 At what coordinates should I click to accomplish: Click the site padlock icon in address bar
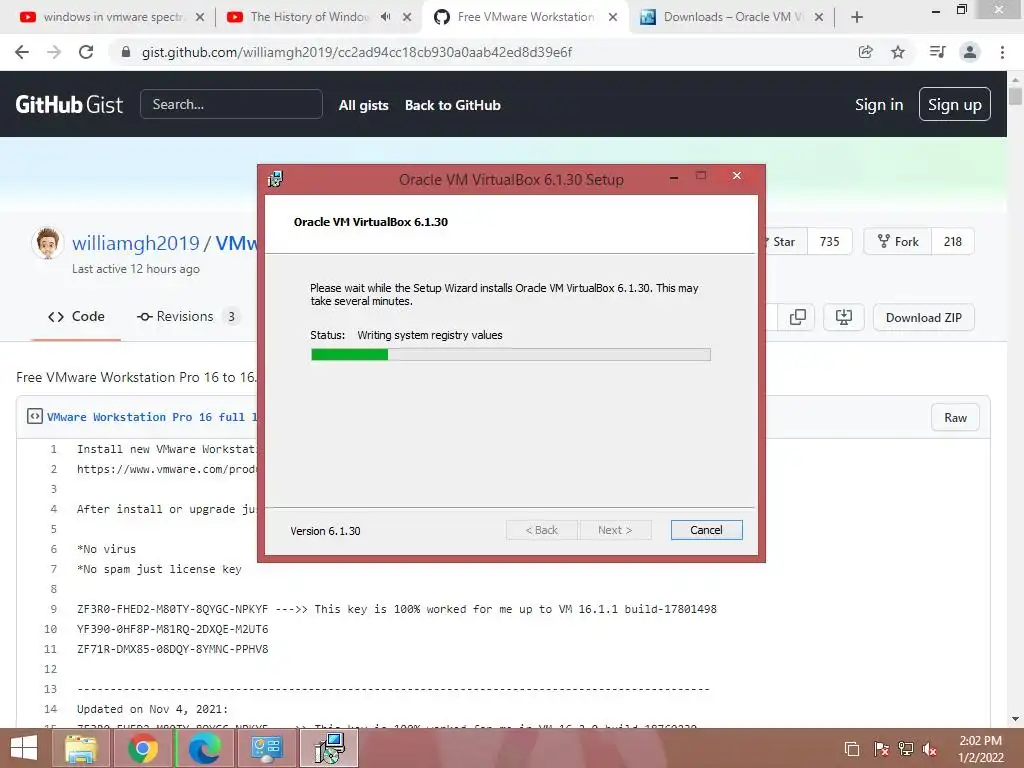pyautogui.click(x=126, y=52)
